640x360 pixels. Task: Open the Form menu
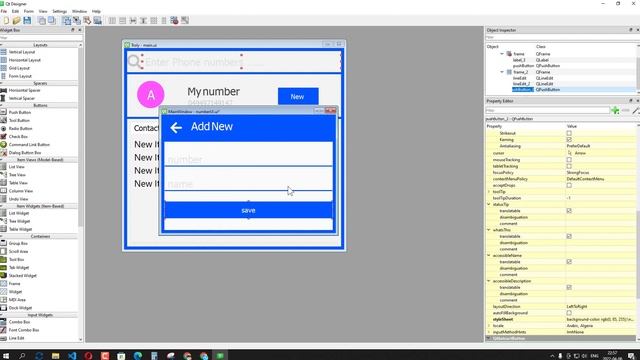29,11
